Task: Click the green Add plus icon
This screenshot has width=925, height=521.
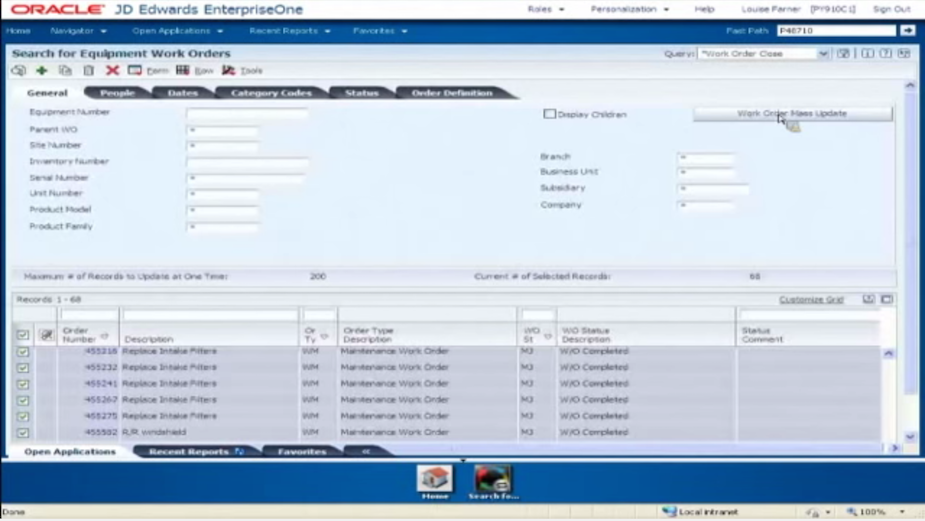Action: tap(41, 70)
